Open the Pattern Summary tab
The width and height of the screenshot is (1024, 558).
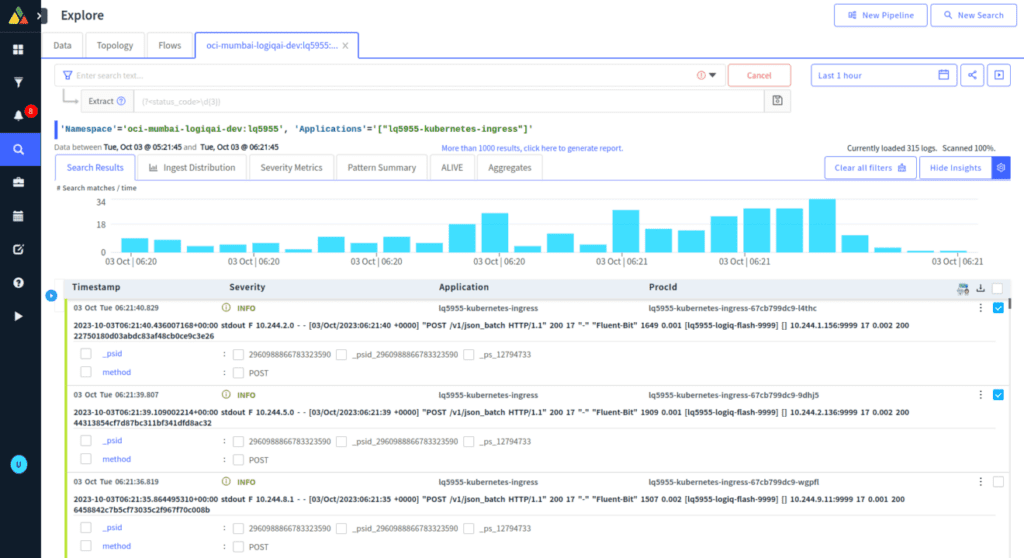click(x=381, y=168)
